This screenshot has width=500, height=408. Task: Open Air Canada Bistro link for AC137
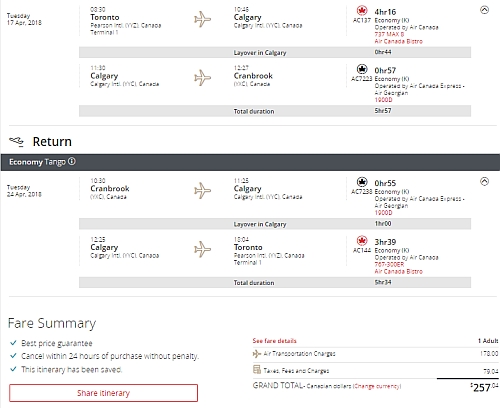(398, 41)
